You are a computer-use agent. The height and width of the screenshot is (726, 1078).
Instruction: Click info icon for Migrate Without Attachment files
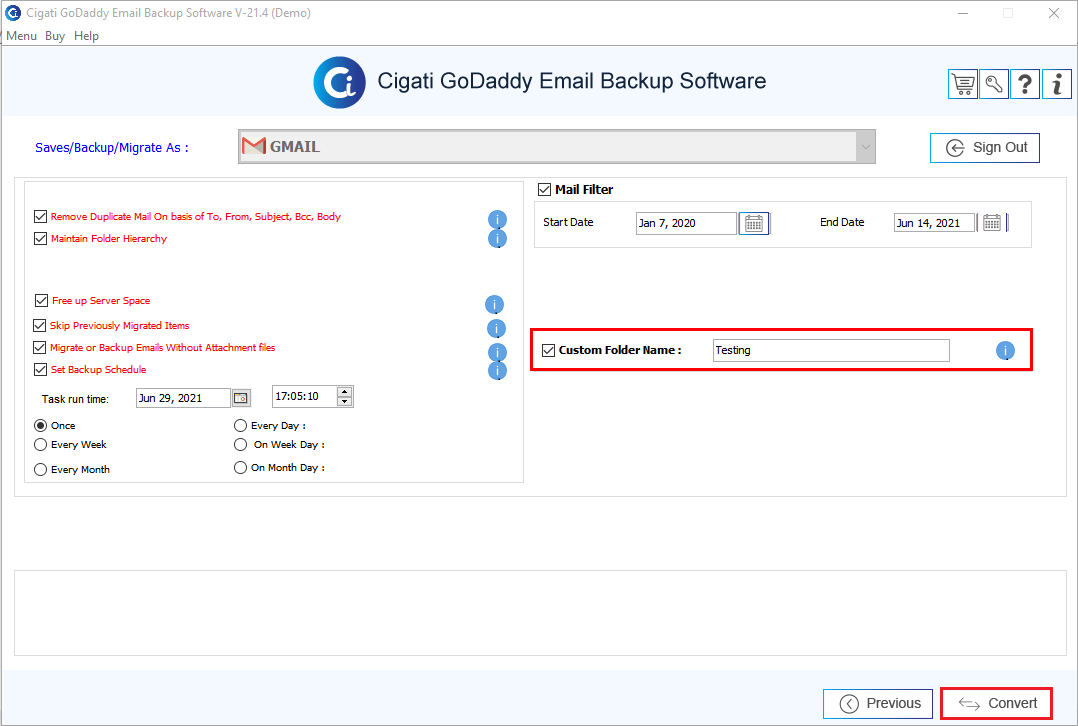point(497,352)
